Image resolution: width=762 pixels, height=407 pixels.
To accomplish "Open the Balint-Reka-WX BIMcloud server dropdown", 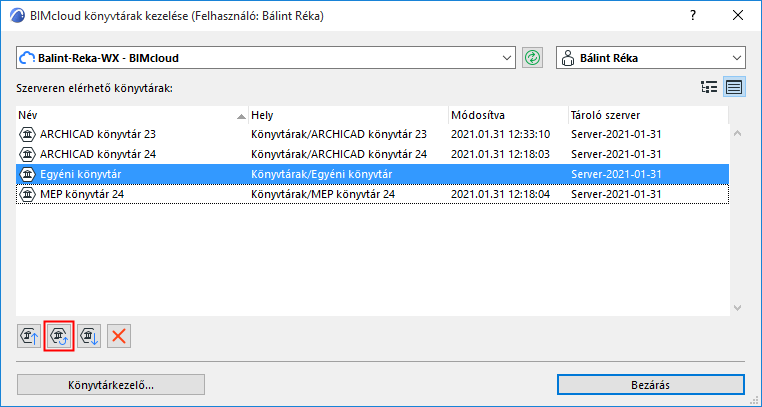I will tap(266, 58).
